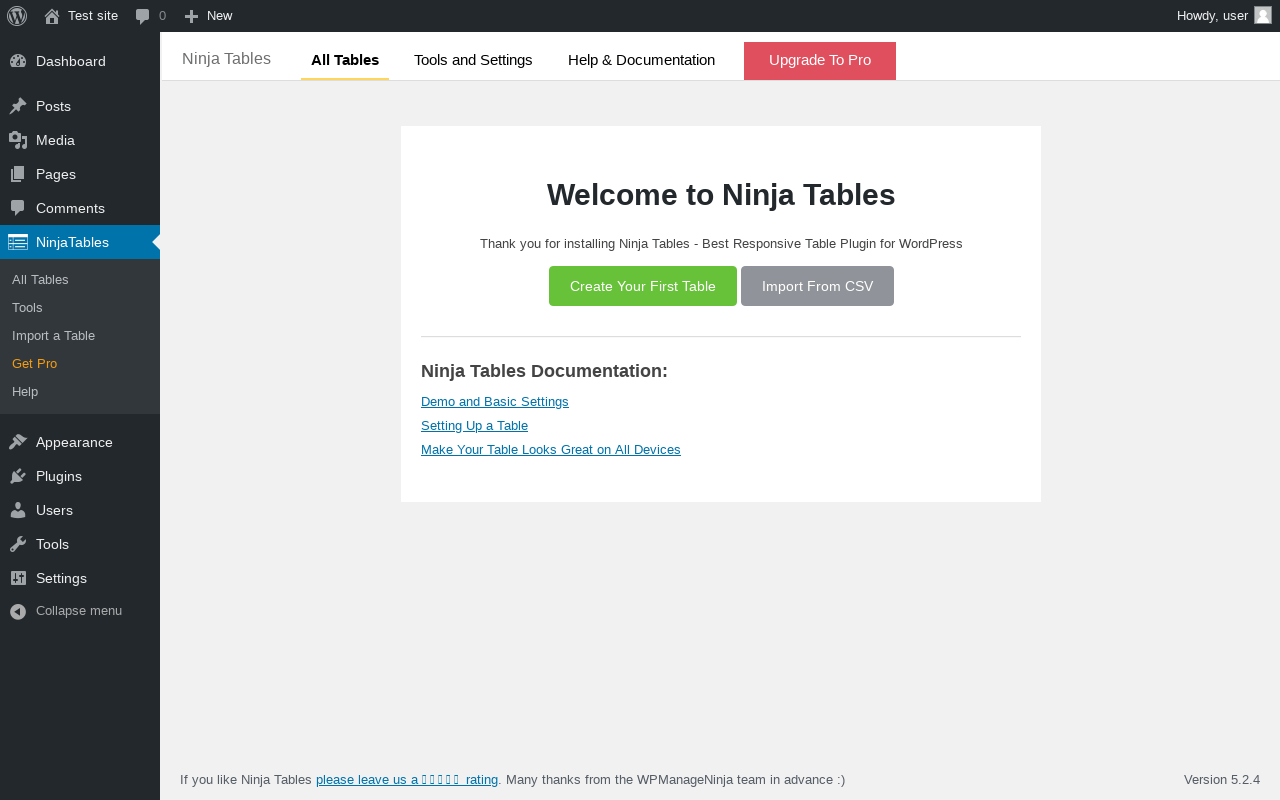Click the Pages icon in sidebar
The width and height of the screenshot is (1280, 800).
18,174
